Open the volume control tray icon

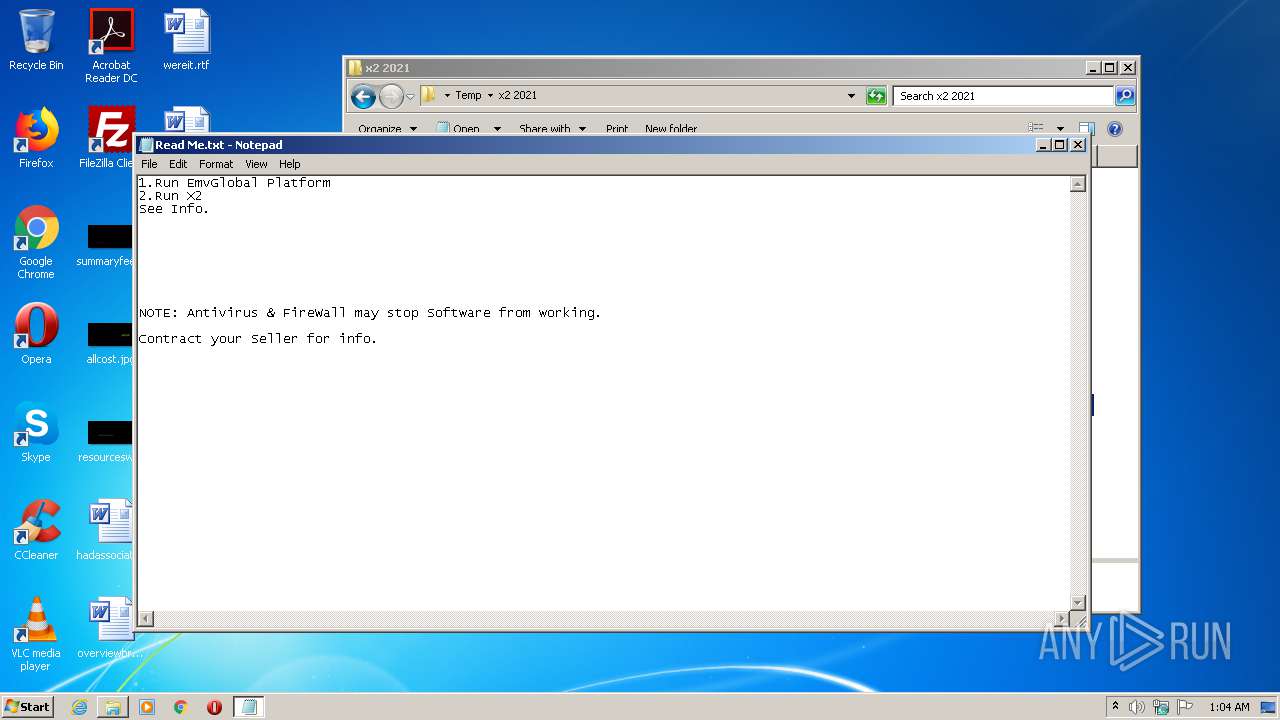point(1137,707)
